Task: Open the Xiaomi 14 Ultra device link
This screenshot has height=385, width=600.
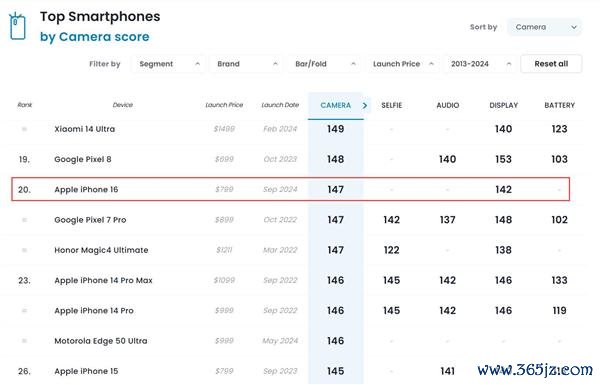Action: 85,129
